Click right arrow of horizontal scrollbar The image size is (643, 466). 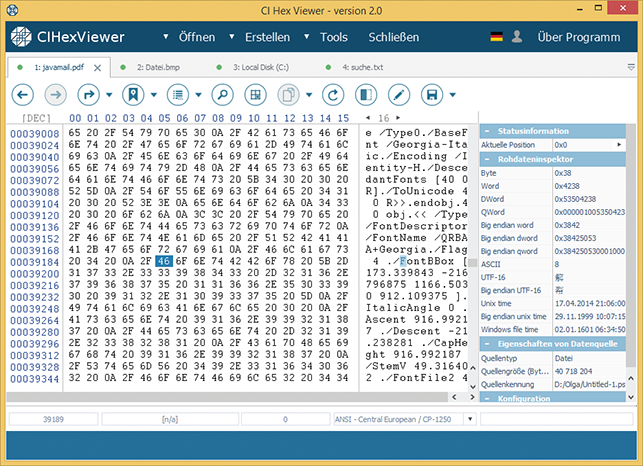(x=472, y=397)
